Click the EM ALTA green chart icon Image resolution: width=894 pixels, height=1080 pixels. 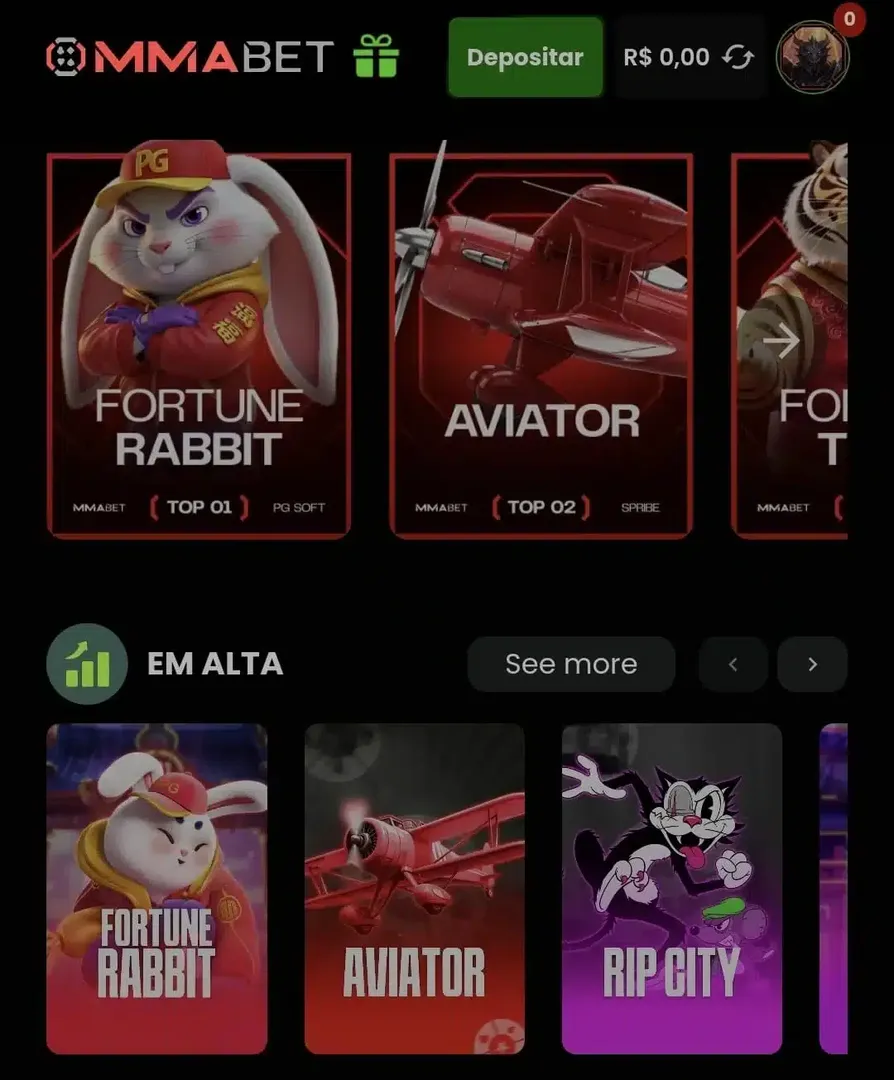pos(87,664)
